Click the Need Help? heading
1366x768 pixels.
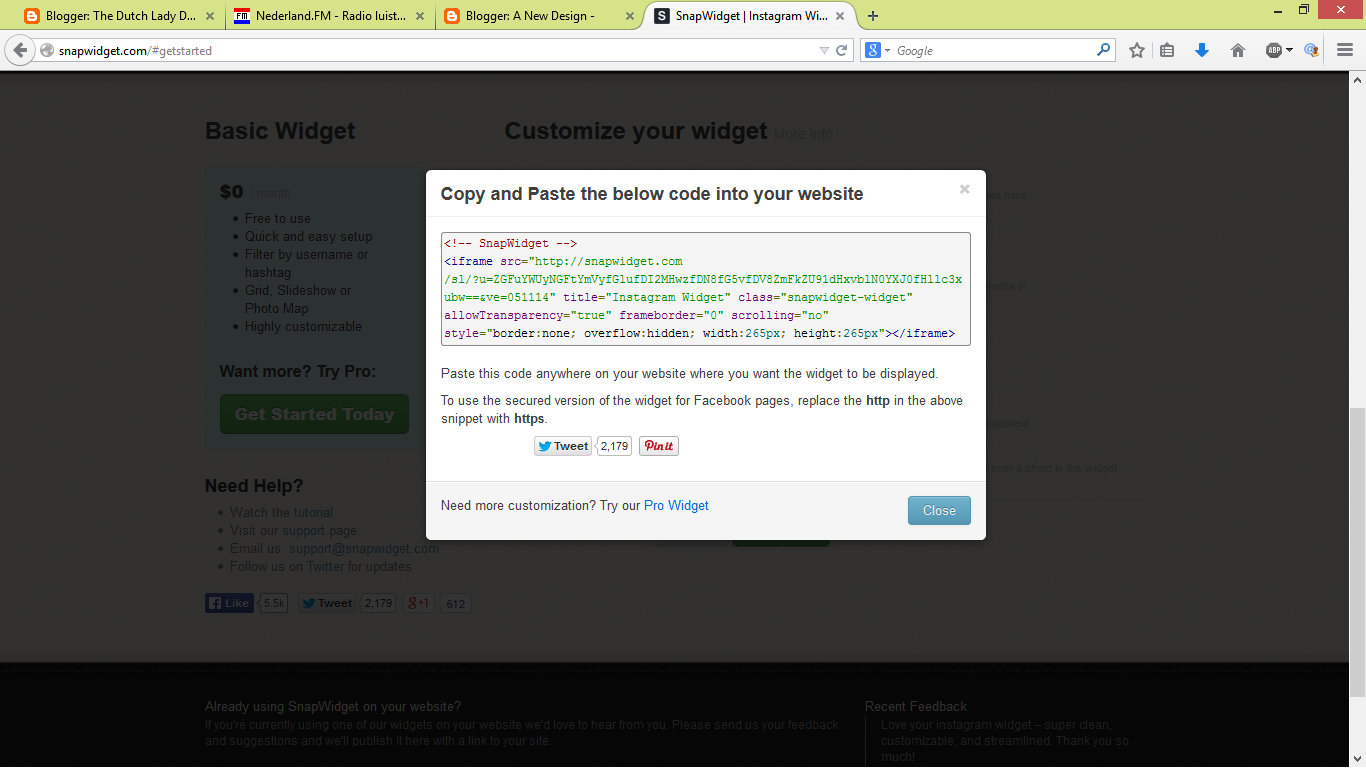[254, 486]
